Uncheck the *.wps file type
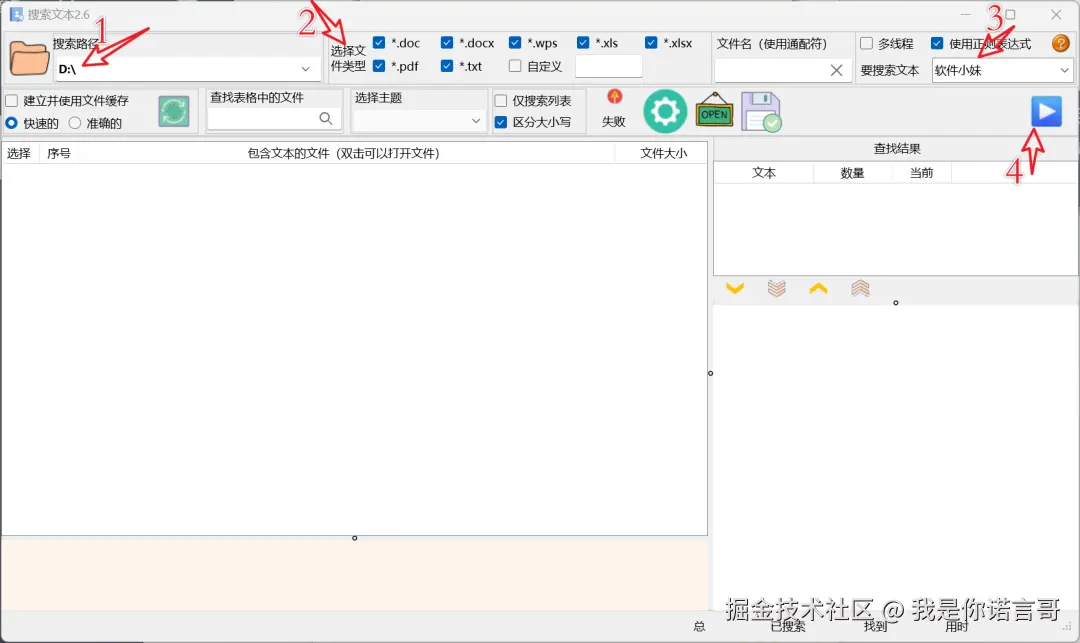Image resolution: width=1080 pixels, height=643 pixels. (515, 43)
